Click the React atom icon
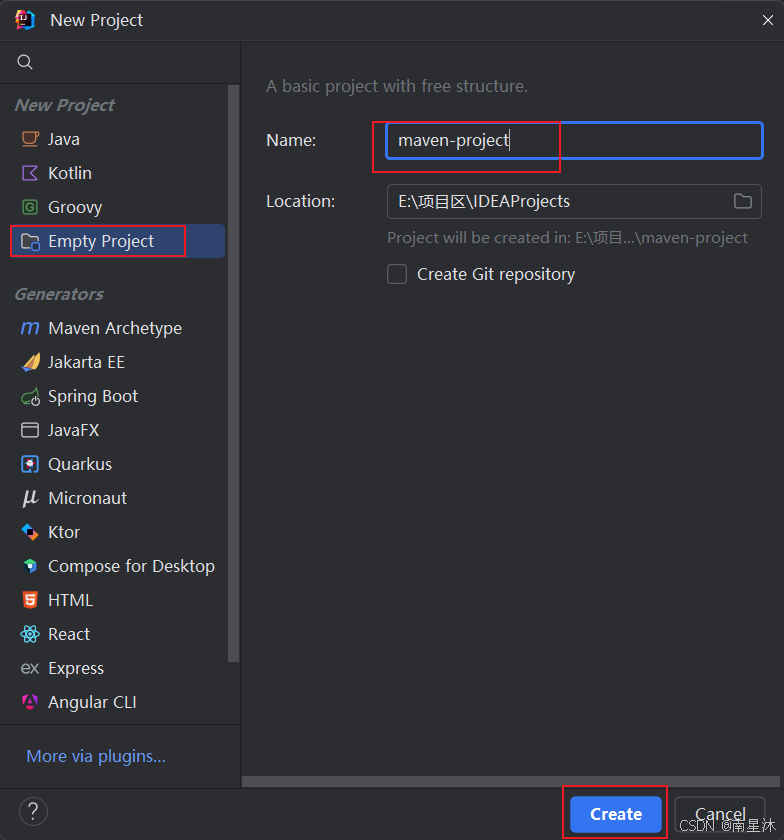The image size is (784, 840). 30,634
